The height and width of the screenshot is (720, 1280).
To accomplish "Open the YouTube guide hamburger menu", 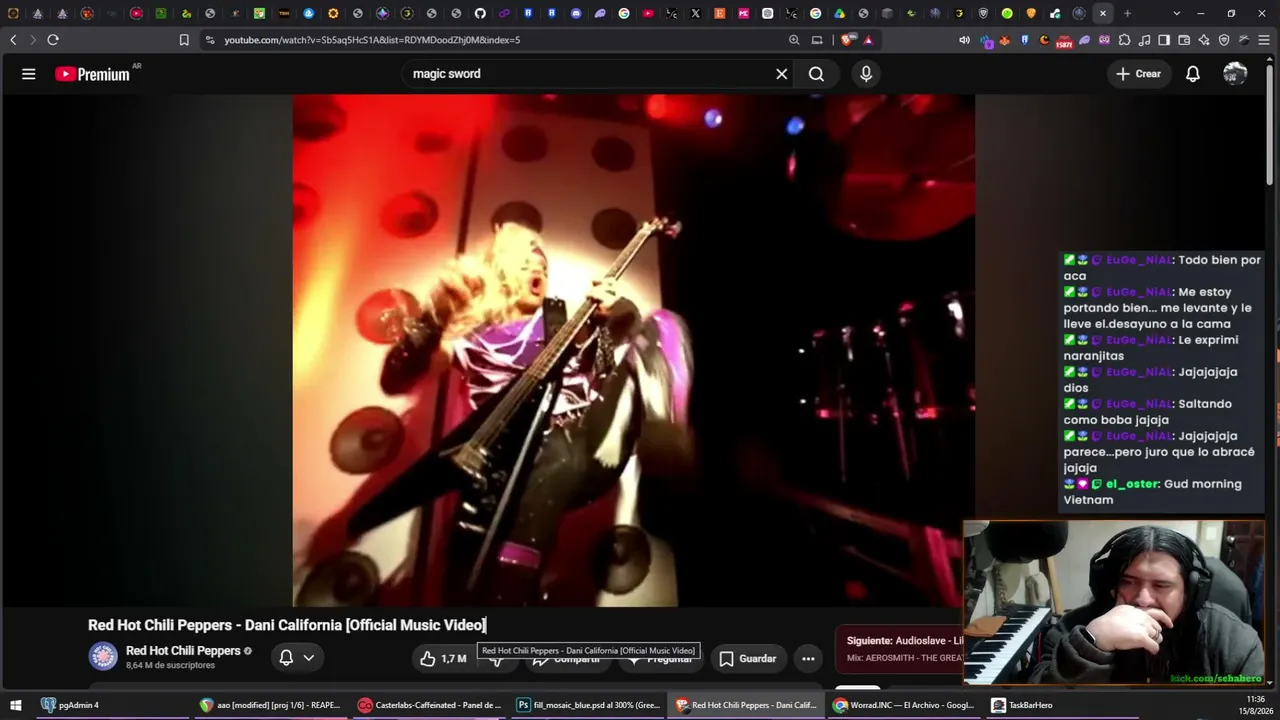I will pos(29,74).
